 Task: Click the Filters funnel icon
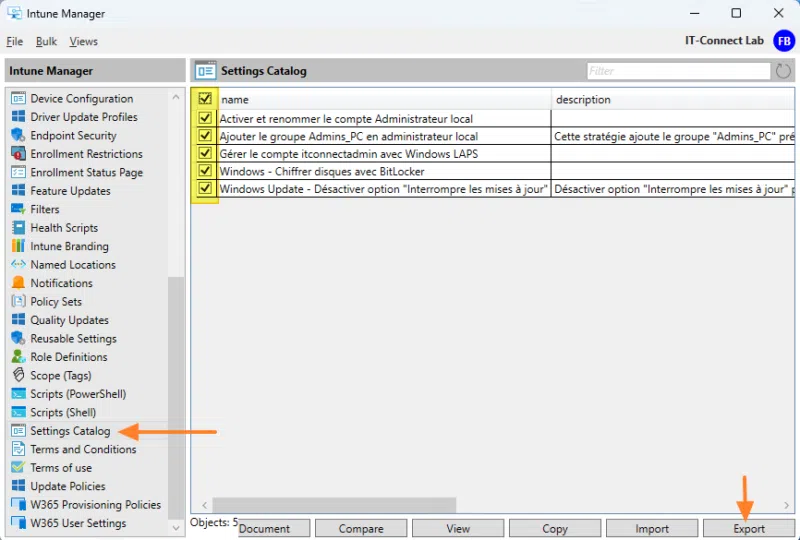pyautogui.click(x=18, y=209)
